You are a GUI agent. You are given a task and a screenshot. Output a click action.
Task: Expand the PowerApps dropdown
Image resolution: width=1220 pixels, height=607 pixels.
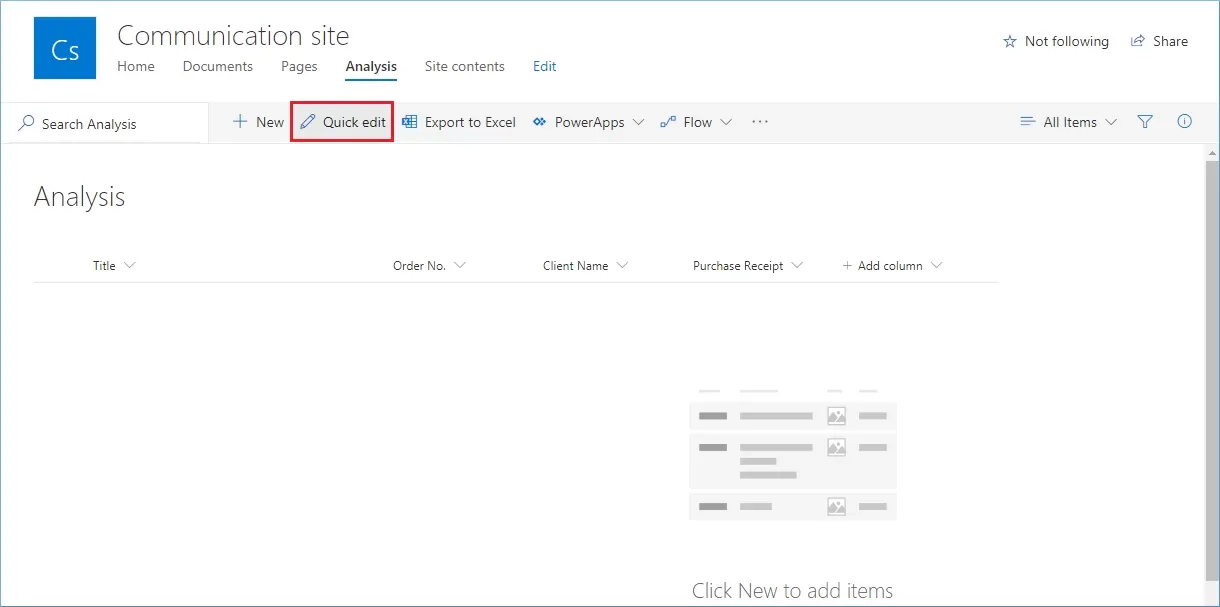588,122
